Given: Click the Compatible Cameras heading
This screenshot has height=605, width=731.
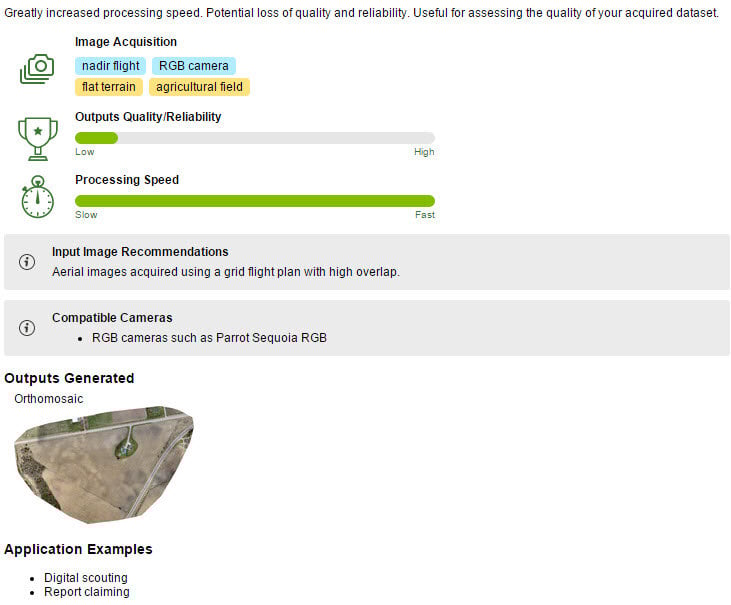Looking at the screenshot, I should [112, 318].
